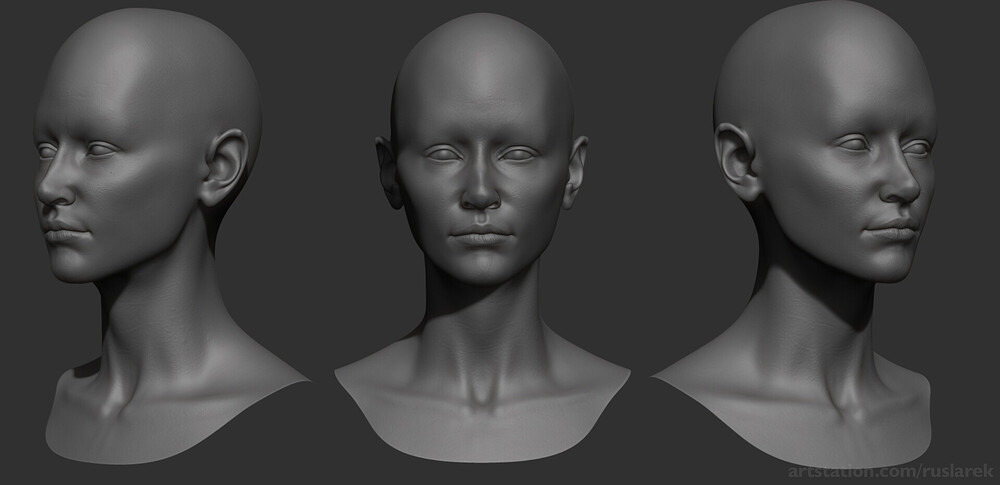Click the forehead of the front-facing head
Screen dimensions: 1000x485
click(481, 102)
